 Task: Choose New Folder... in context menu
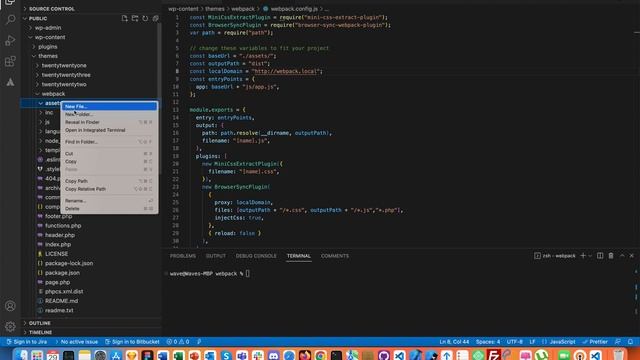point(109,114)
